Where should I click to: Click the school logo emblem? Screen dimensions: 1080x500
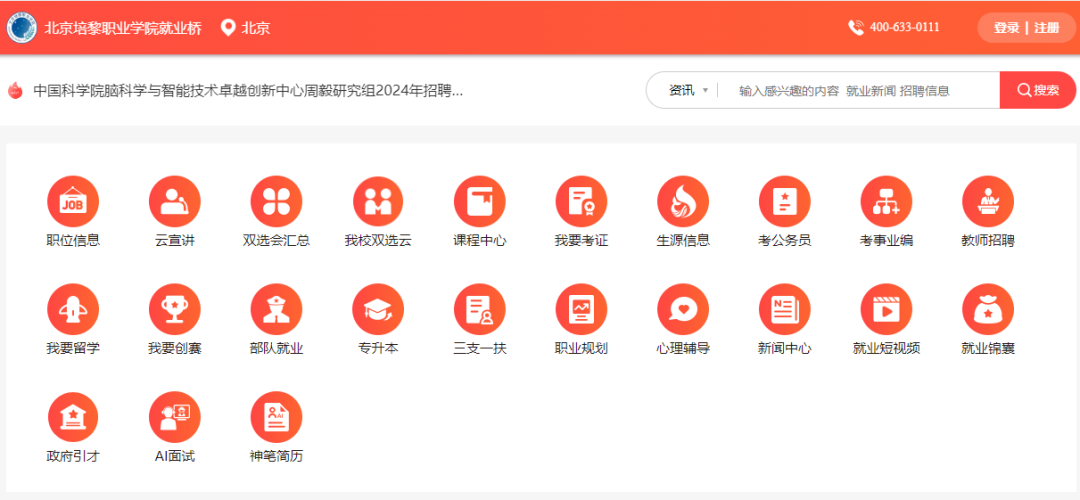pos(22,28)
